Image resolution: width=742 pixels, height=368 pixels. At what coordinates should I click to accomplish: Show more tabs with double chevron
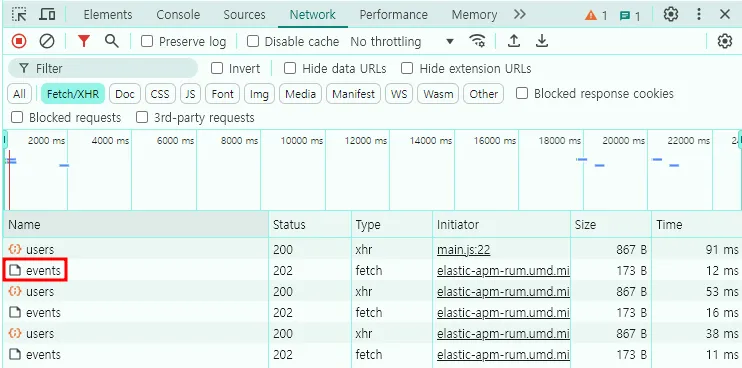520,15
